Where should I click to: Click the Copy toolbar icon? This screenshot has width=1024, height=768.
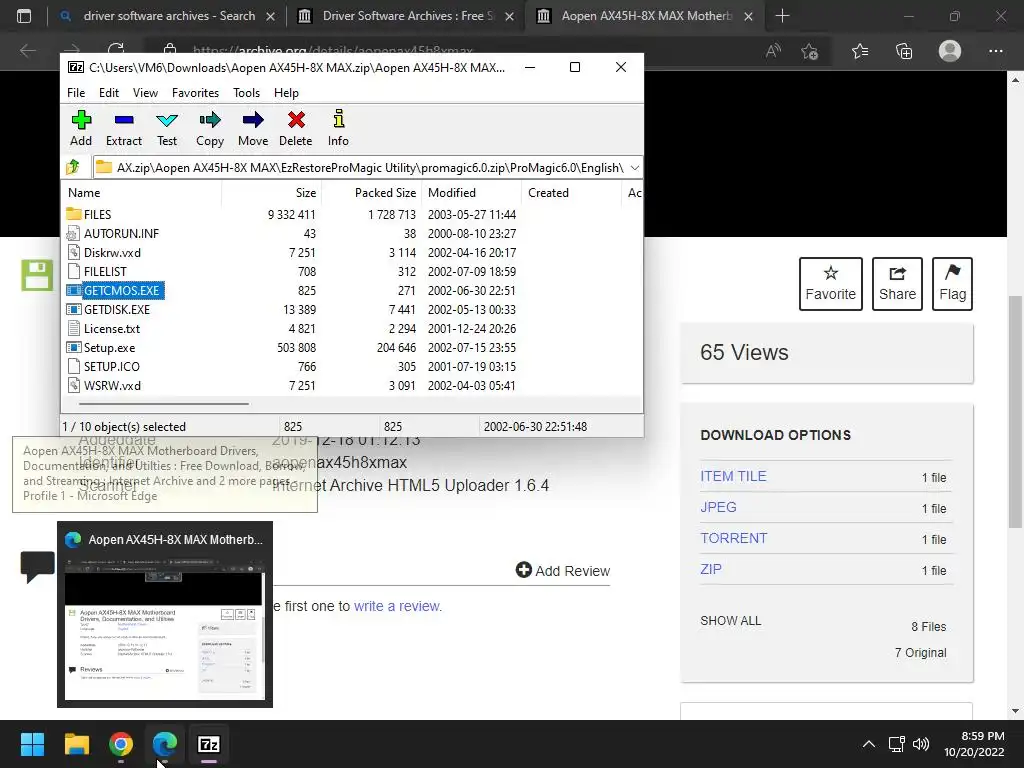(x=210, y=128)
